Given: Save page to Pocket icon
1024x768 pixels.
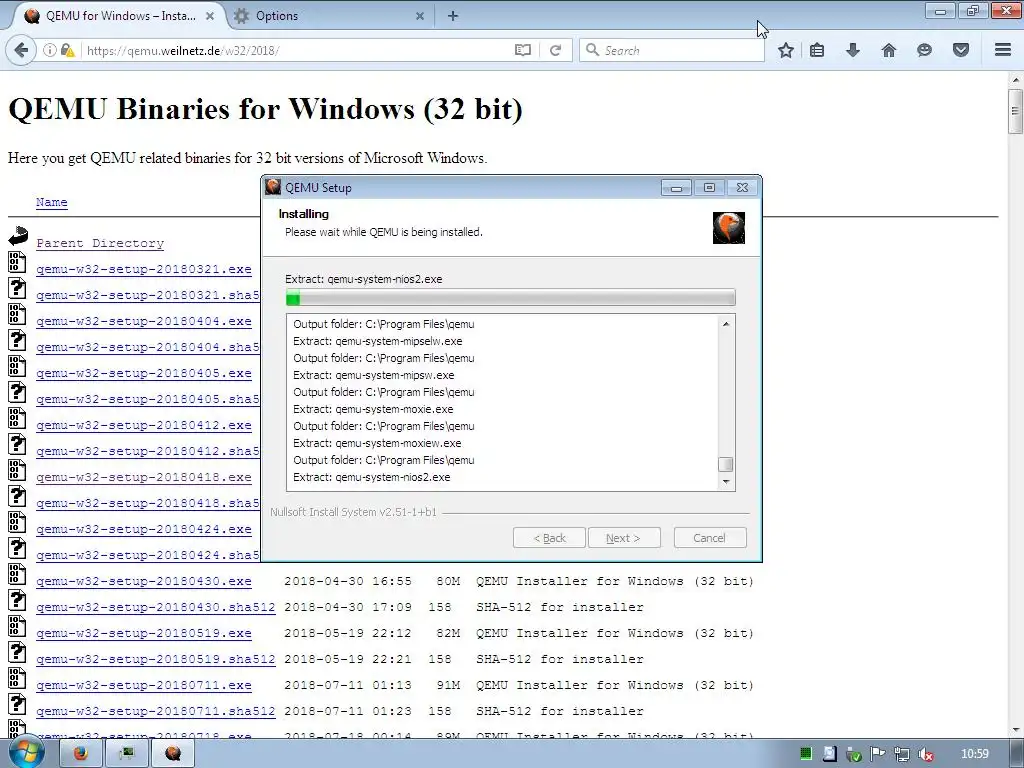Looking at the screenshot, I should point(961,50).
